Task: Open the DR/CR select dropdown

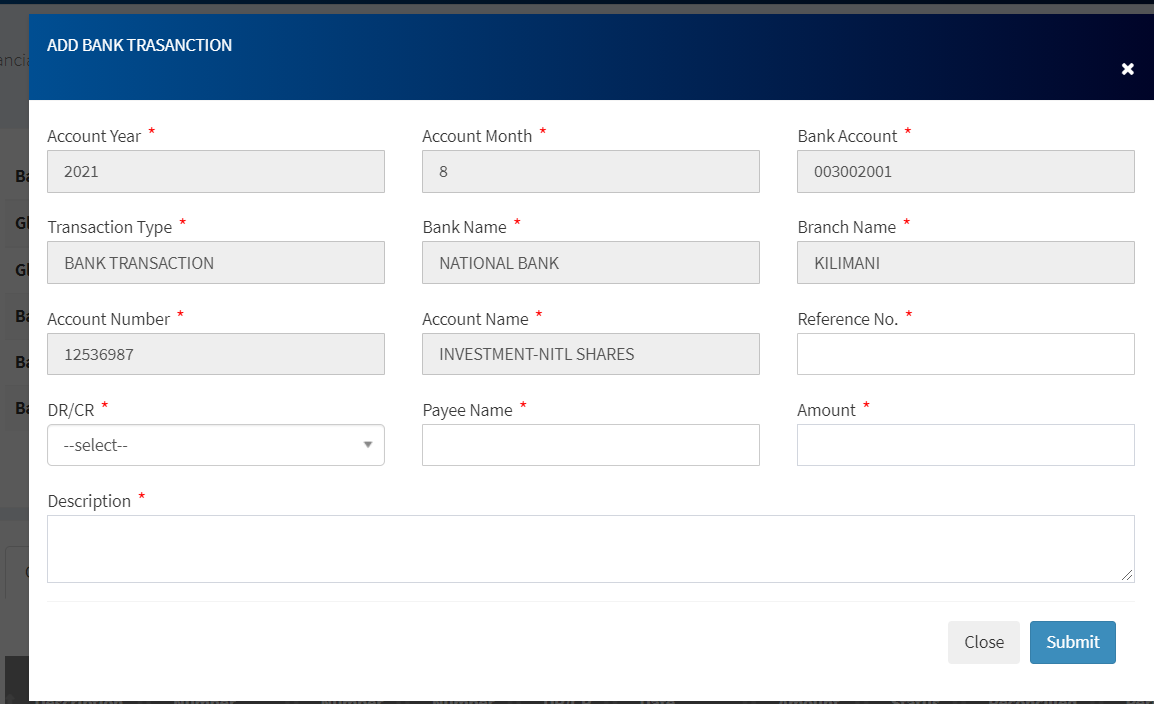Action: (215, 445)
